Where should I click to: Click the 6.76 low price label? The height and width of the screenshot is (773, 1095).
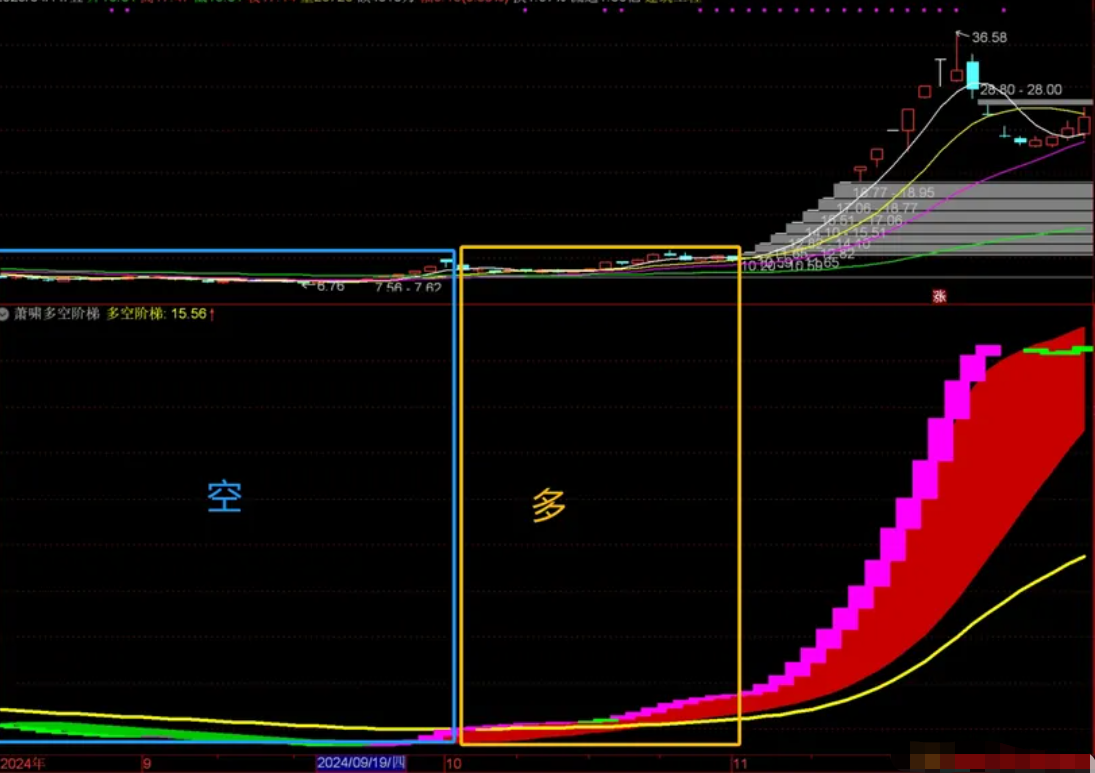[330, 286]
